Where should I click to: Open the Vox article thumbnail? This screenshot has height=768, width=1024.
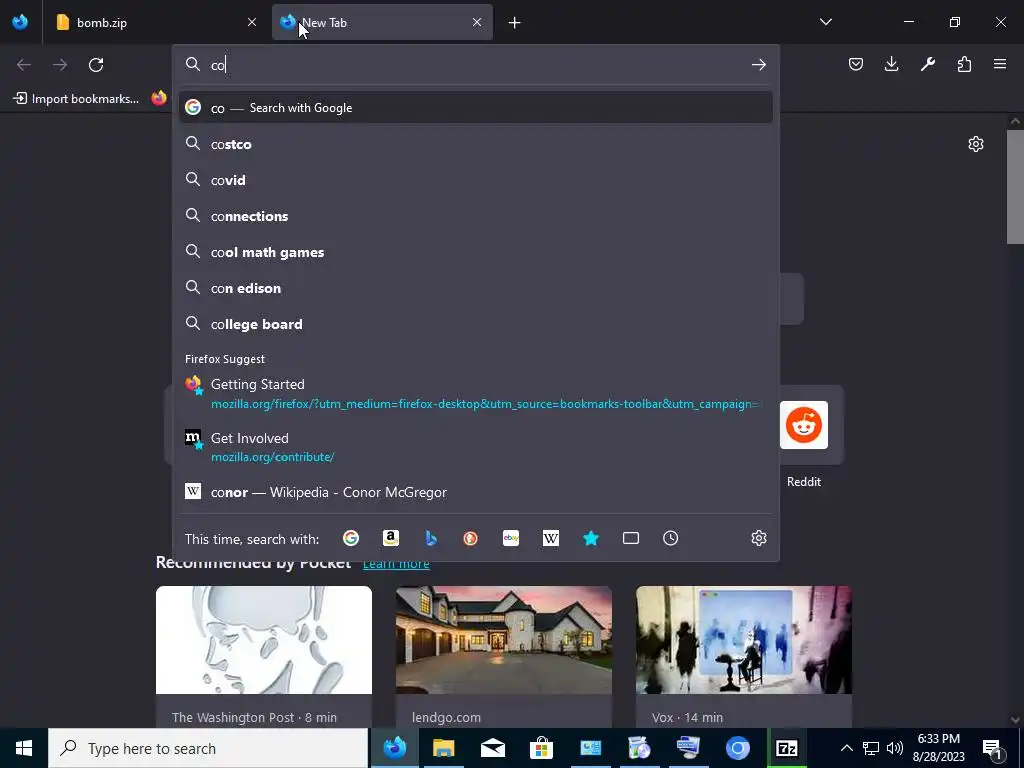744,640
